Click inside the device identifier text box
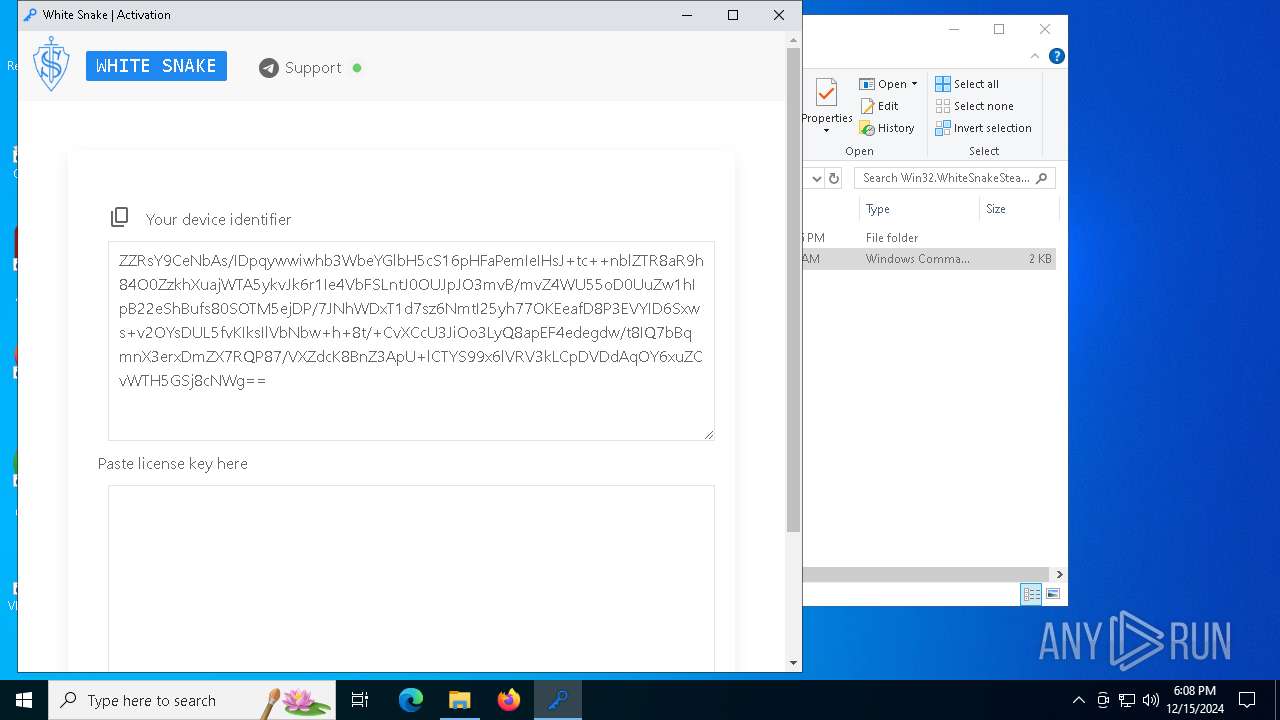 point(411,340)
